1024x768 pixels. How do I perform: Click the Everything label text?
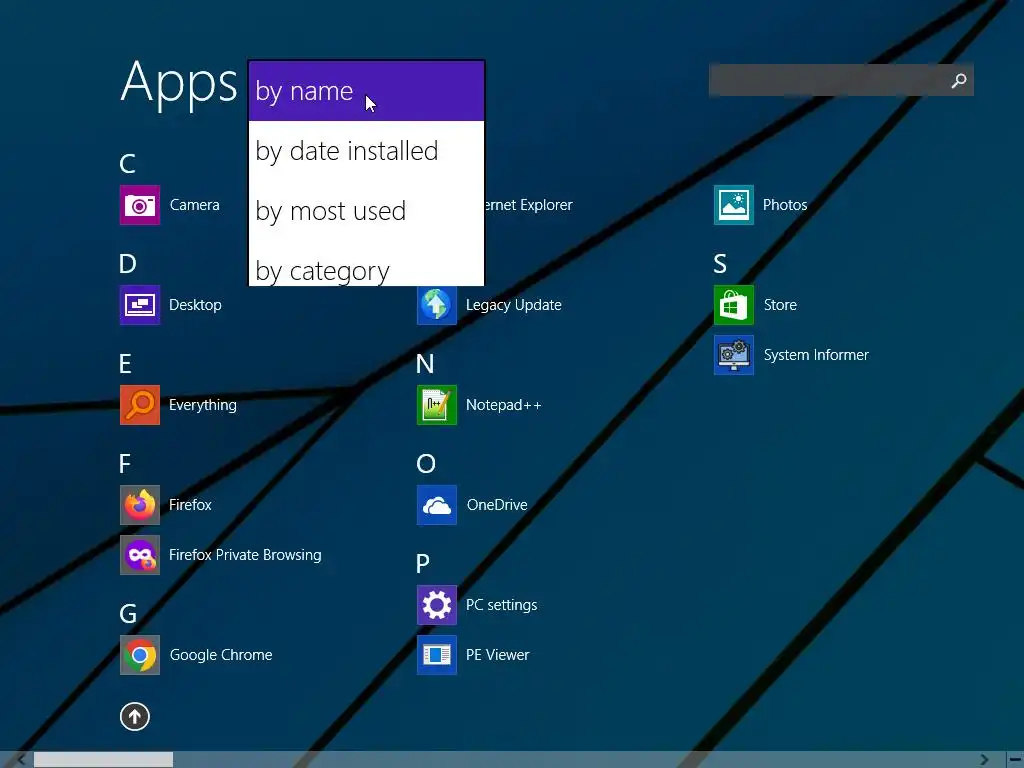pyautogui.click(x=202, y=405)
